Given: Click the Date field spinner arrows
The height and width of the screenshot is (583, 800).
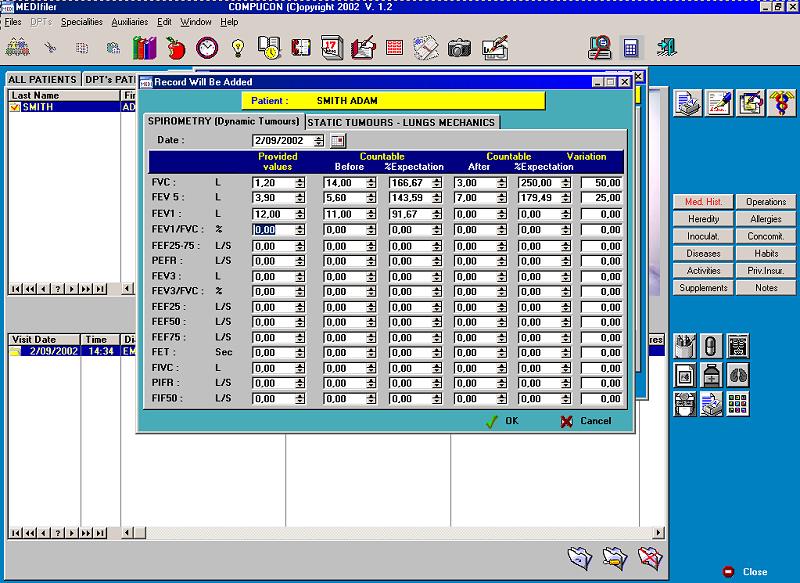Looking at the screenshot, I should (318, 141).
